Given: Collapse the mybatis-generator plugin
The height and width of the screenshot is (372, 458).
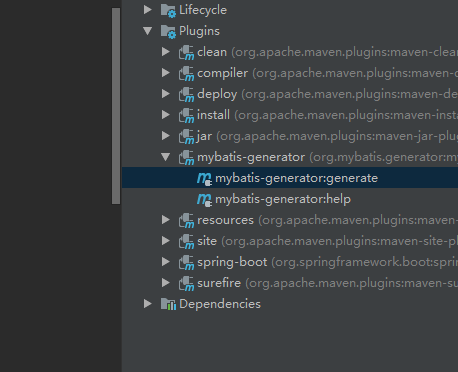Looking at the screenshot, I should pyautogui.click(x=166, y=157).
